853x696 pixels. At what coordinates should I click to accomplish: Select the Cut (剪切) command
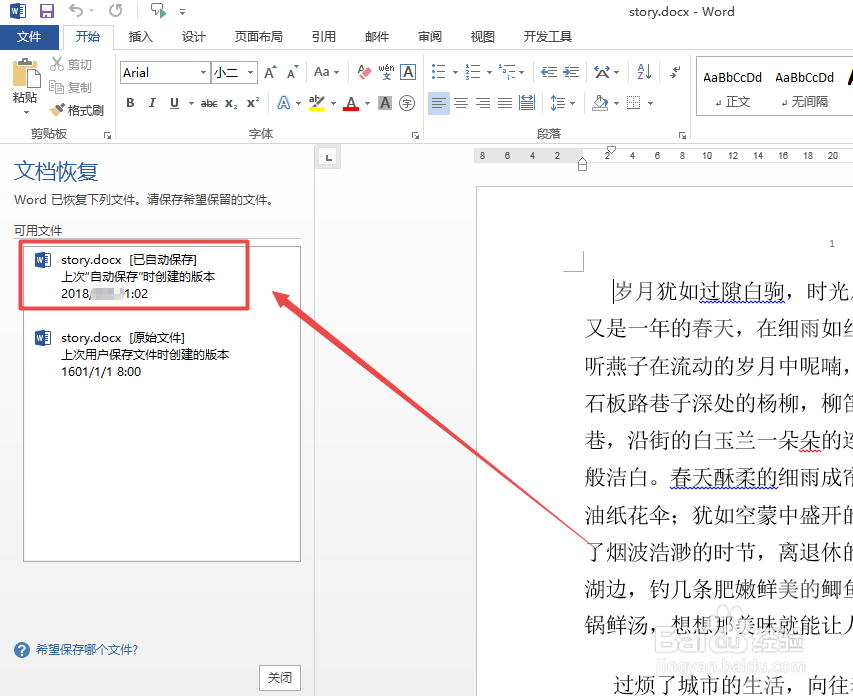click(71, 64)
